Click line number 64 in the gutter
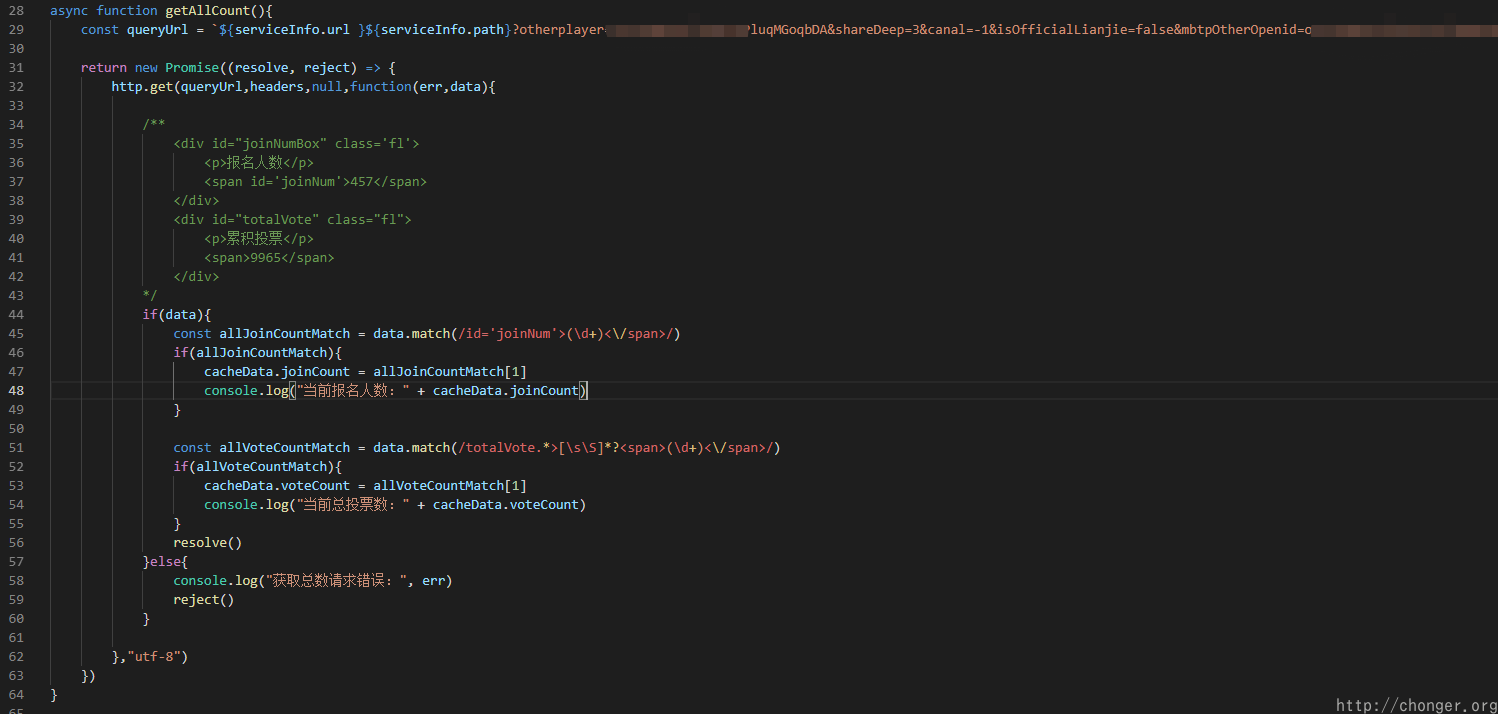The width and height of the screenshot is (1498, 714). (15, 694)
